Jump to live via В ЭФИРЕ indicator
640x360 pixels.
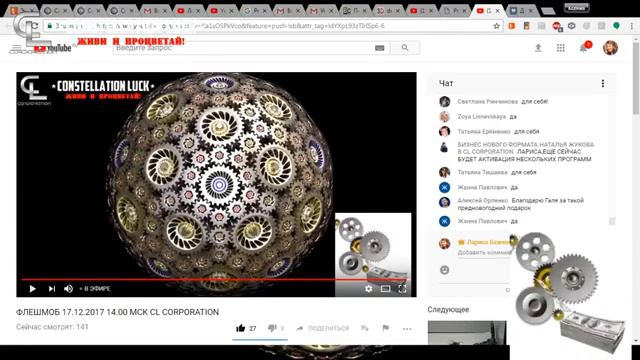click(x=95, y=289)
